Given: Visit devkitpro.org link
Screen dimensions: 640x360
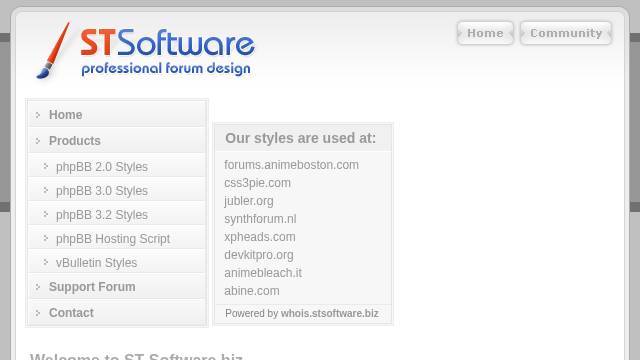Looking at the screenshot, I should (259, 255).
